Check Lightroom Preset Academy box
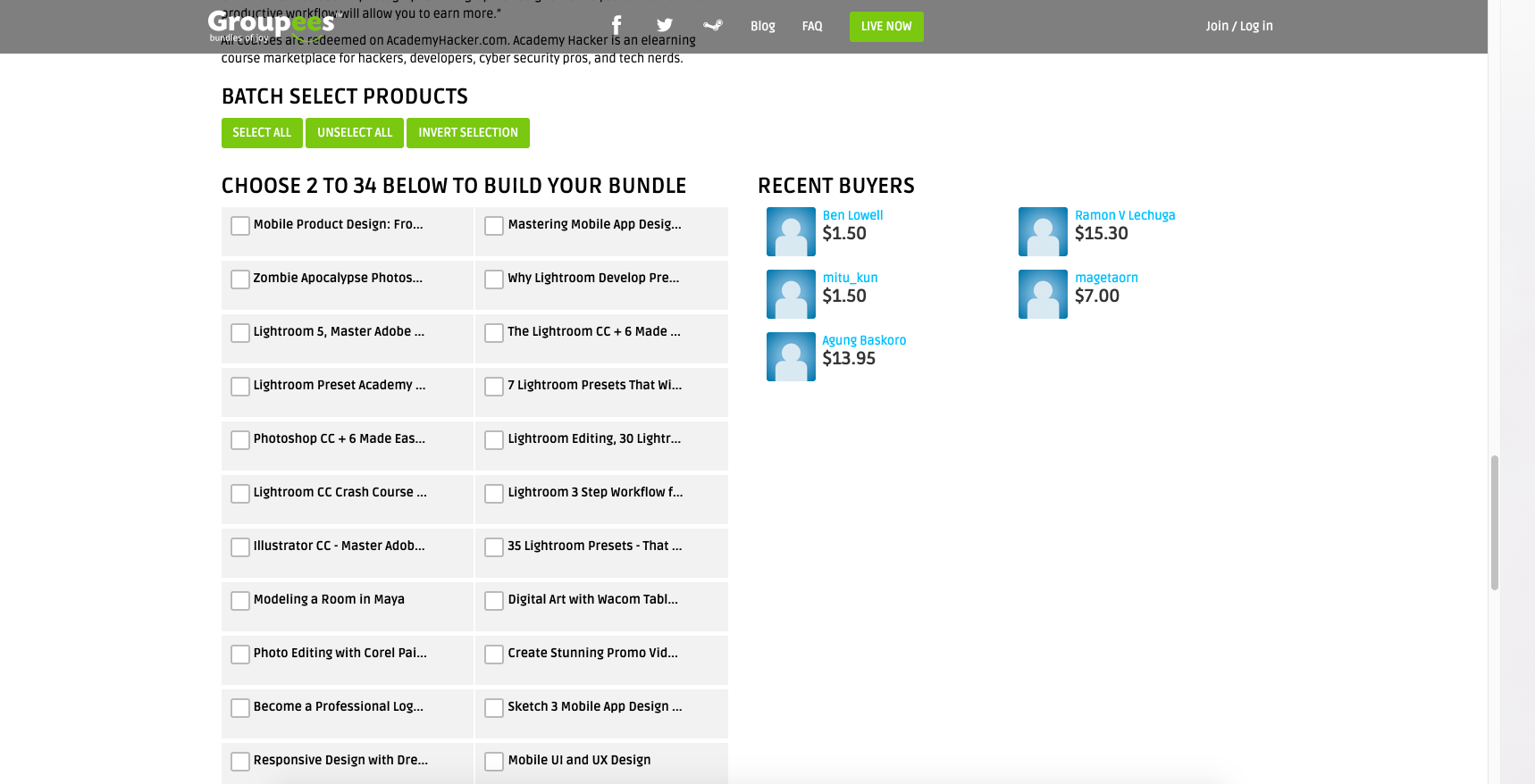The image size is (1535, 784). (240, 387)
